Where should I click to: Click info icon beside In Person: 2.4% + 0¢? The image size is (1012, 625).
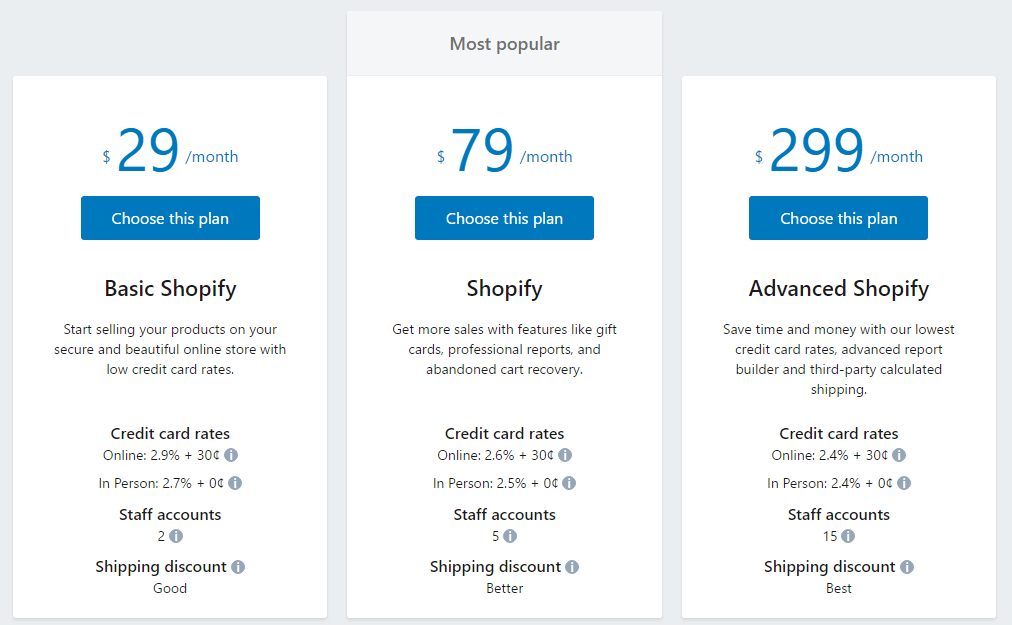point(904,483)
